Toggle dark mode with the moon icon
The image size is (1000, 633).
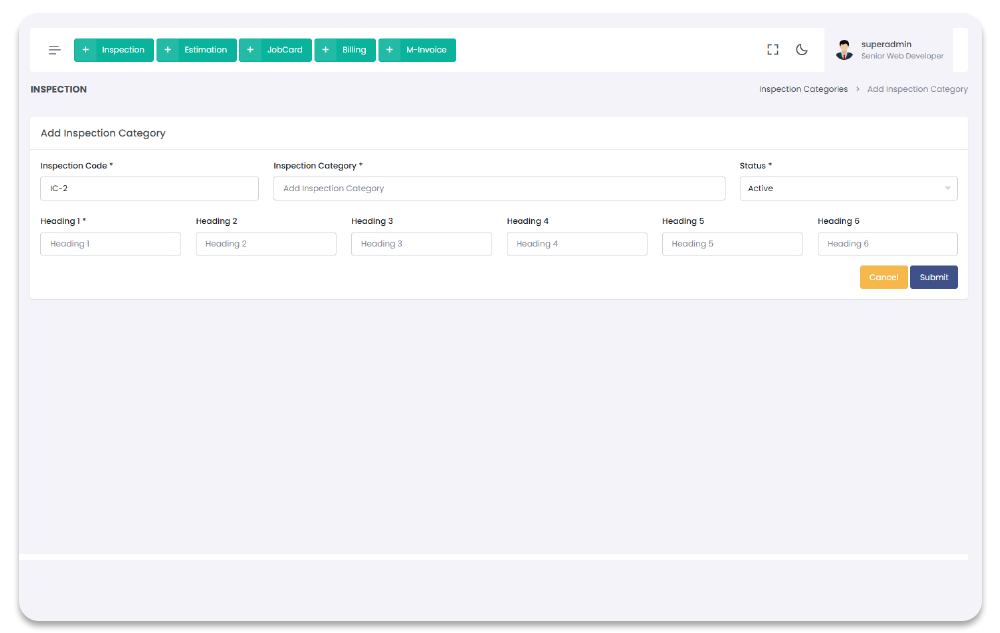point(802,50)
